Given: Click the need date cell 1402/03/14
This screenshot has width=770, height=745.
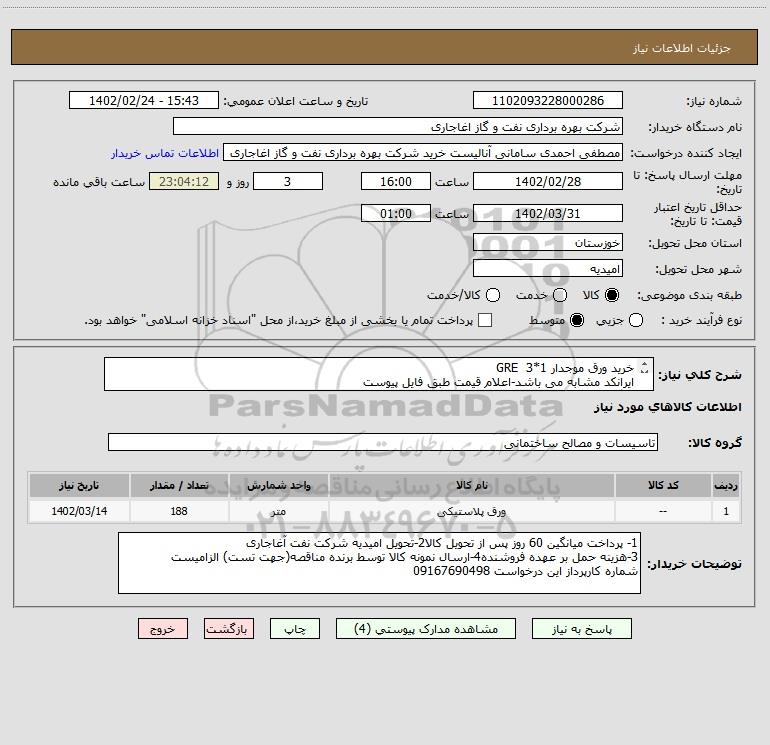Looking at the screenshot, I should click(79, 511).
